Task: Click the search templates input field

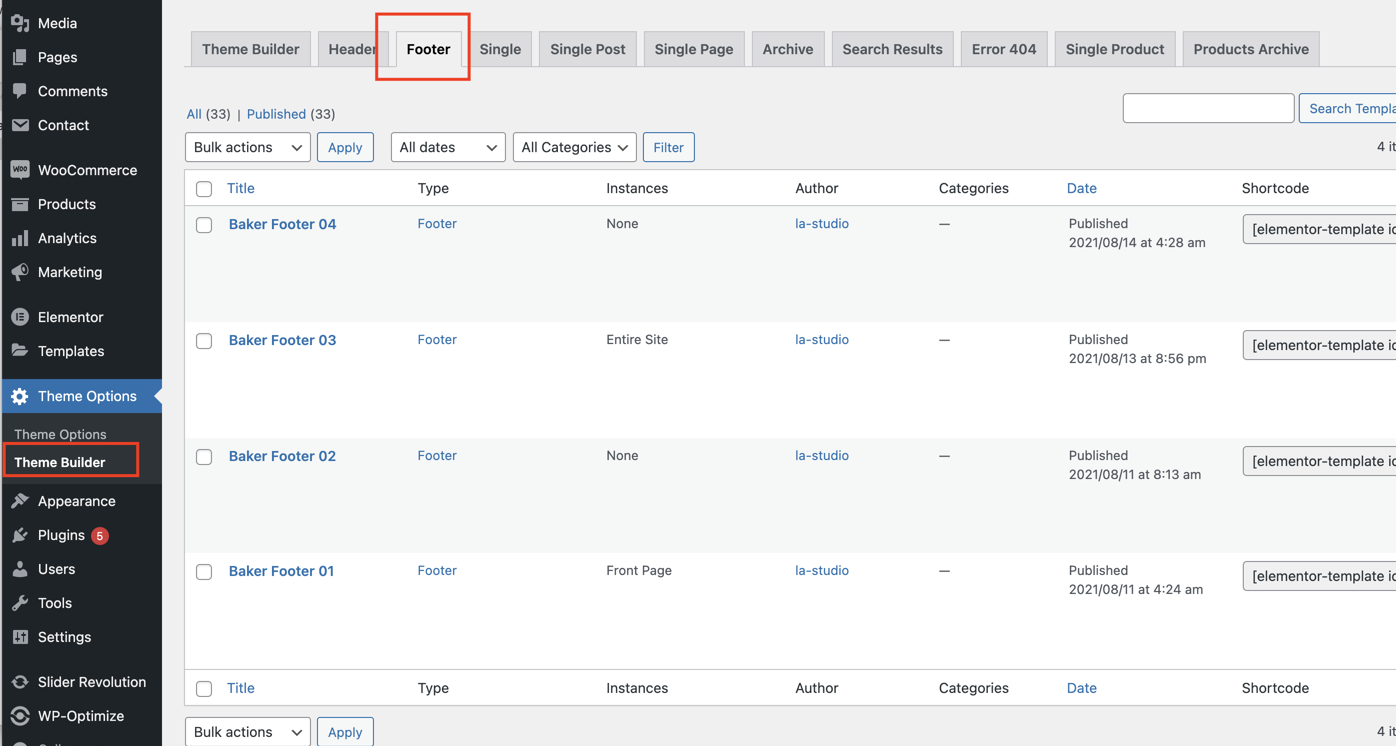Action: [1207, 108]
